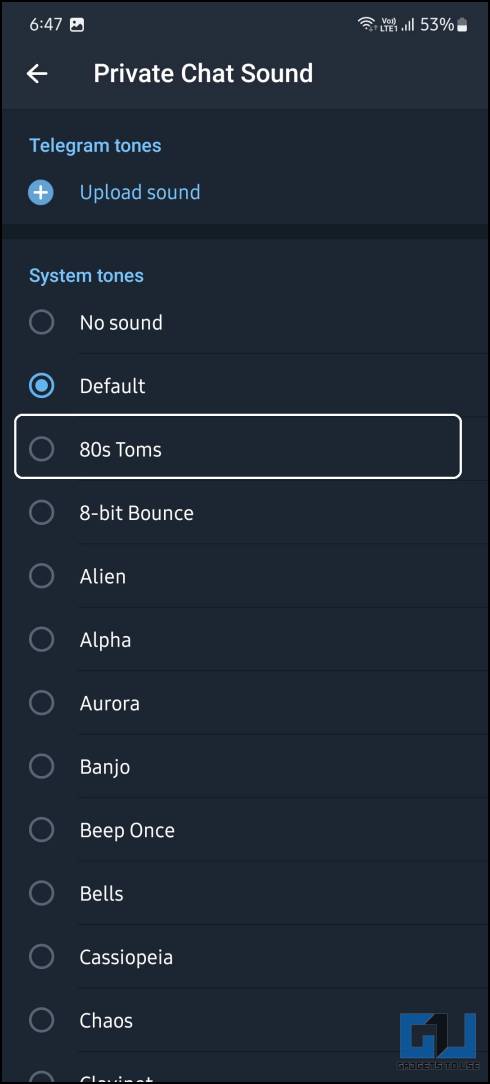This screenshot has width=490, height=1084.
Task: Select the Aurora radio button
Action: (x=41, y=703)
